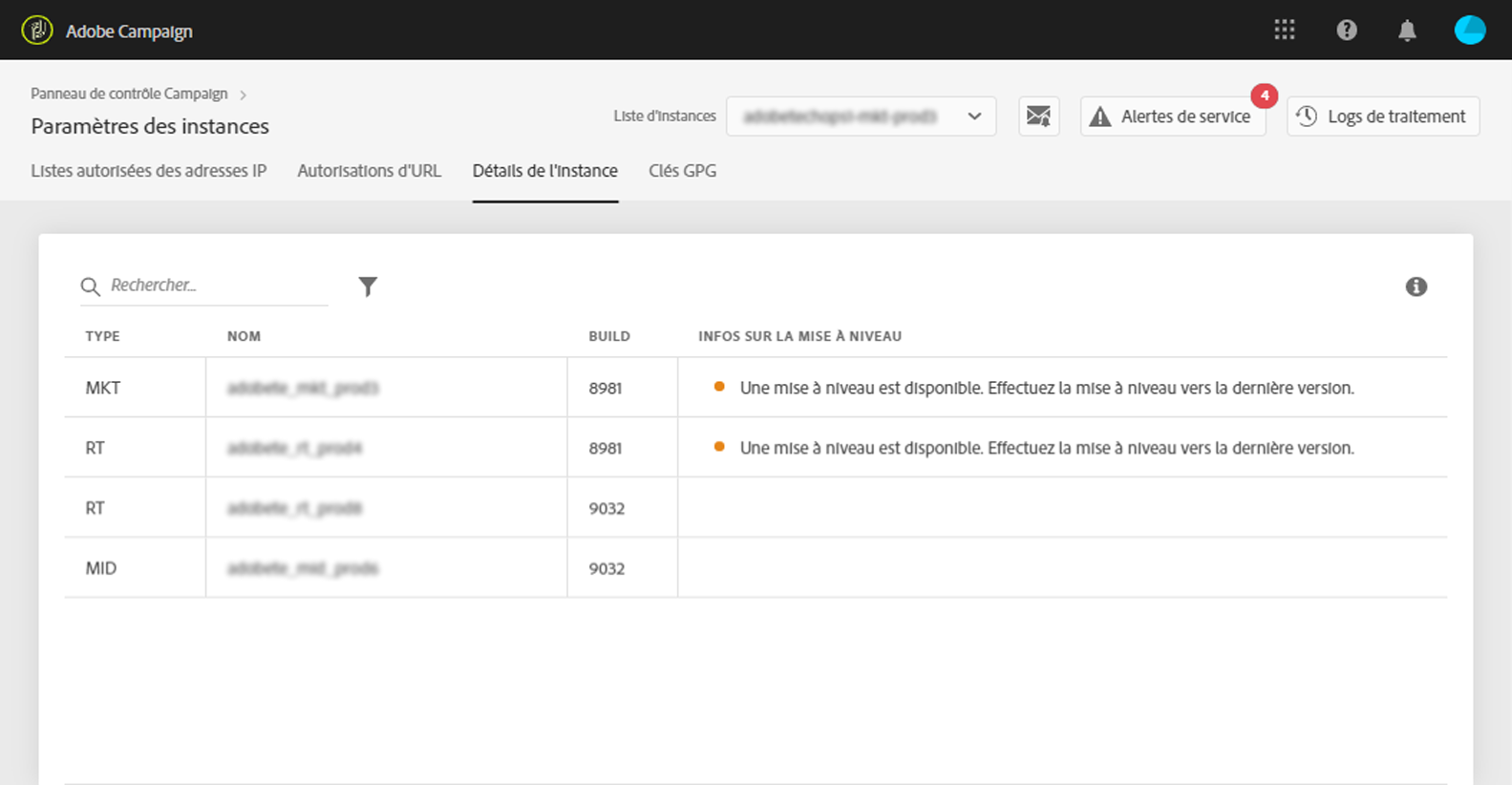
Task: Click the red badge on Alertes de service
Action: [x=1265, y=95]
